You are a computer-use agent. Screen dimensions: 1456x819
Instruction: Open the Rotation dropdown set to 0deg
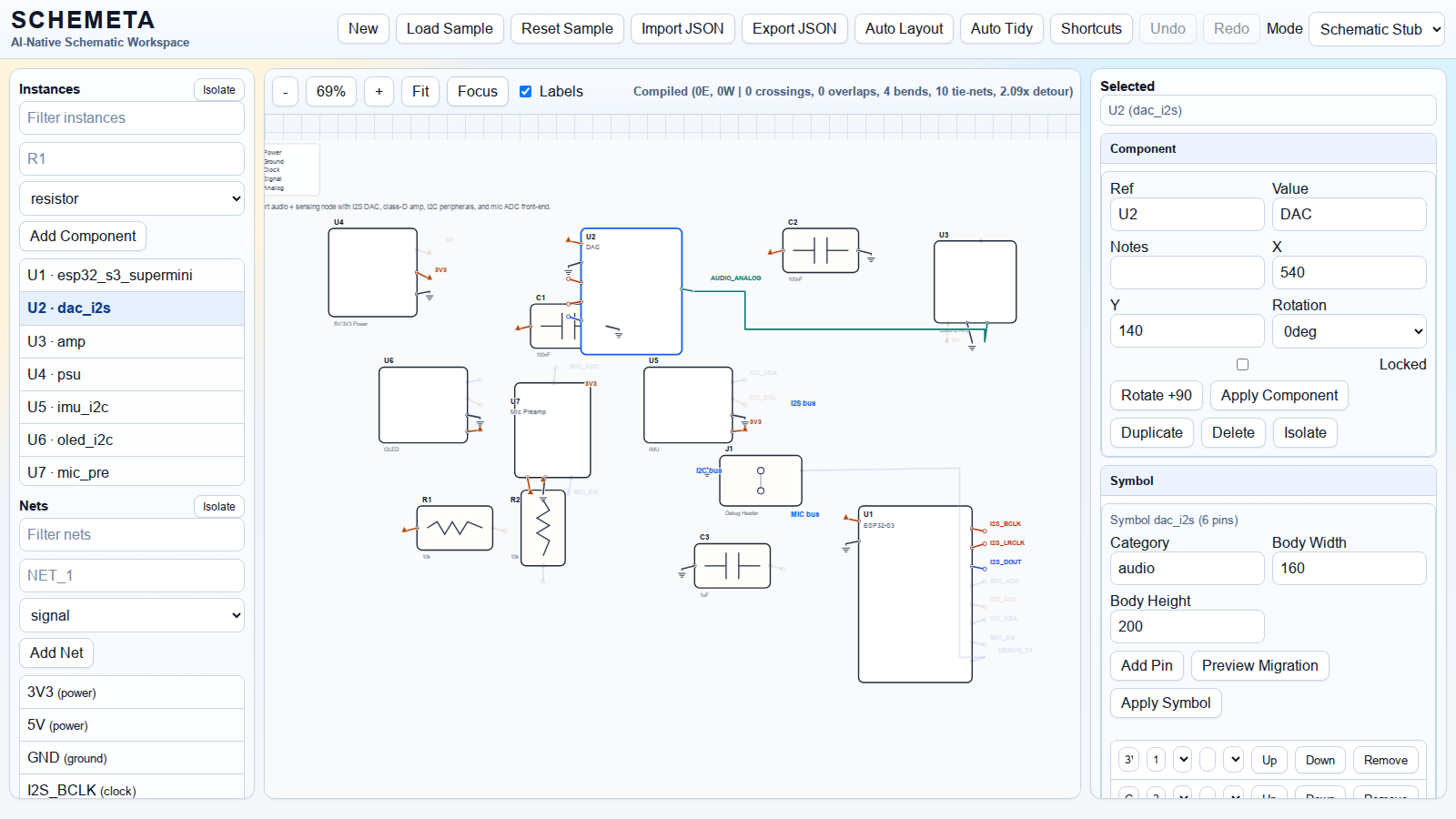pyautogui.click(x=1349, y=331)
